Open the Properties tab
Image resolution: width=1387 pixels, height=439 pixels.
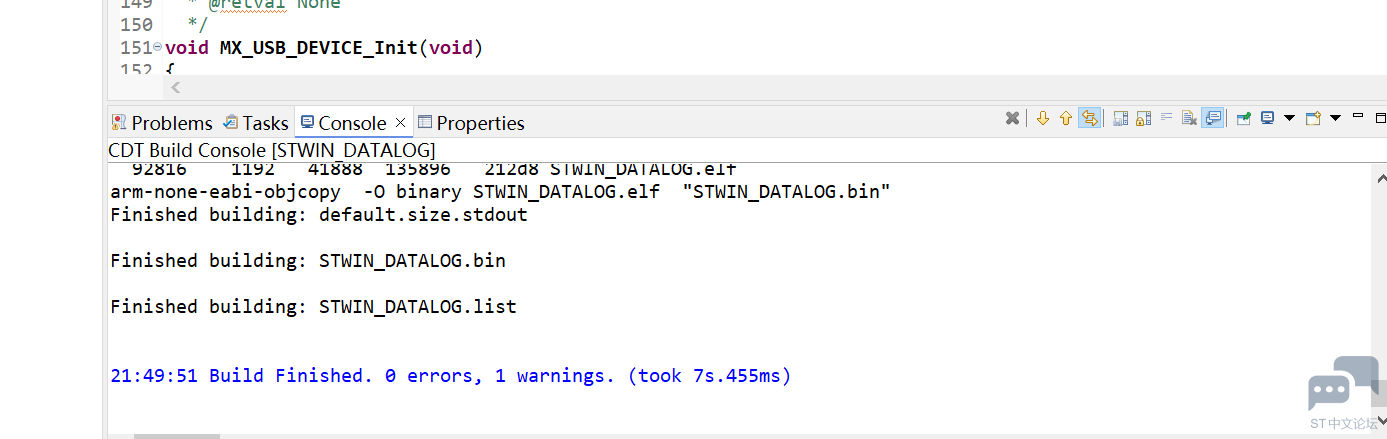471,123
